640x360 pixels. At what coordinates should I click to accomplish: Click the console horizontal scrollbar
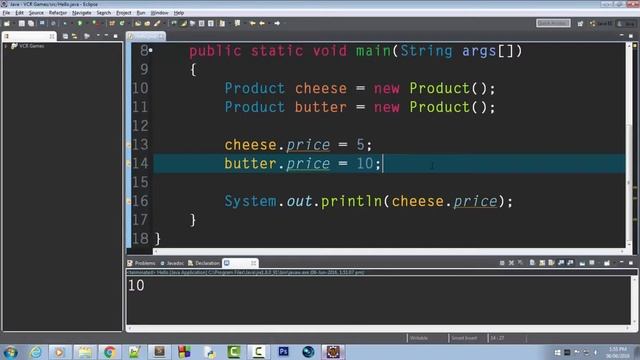[379, 328]
